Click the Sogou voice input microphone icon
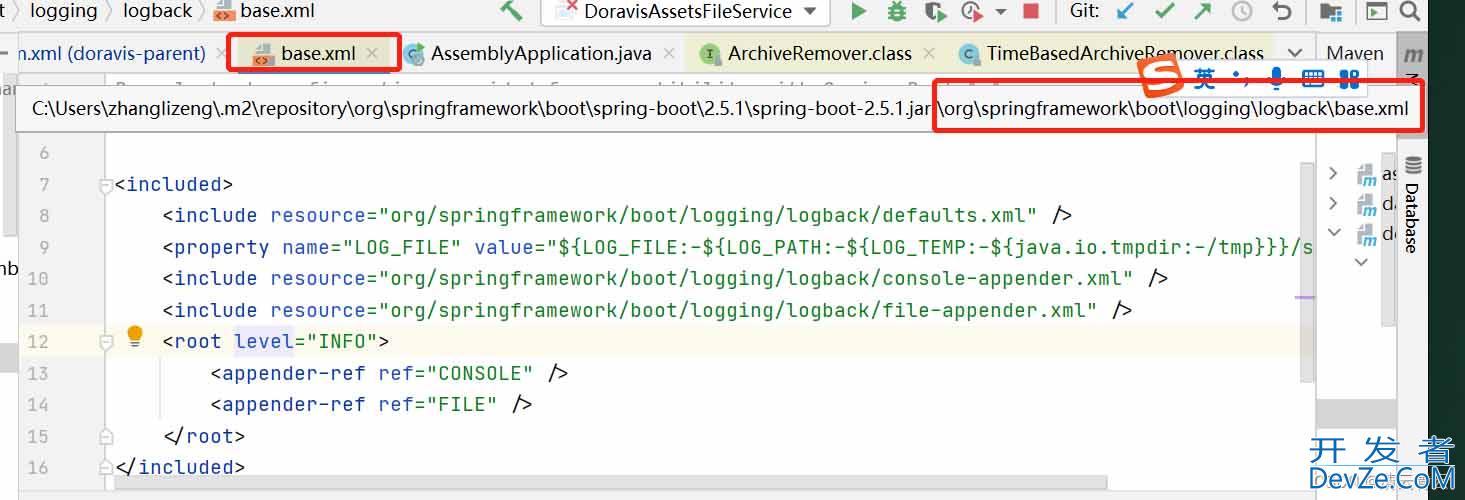 [1276, 79]
